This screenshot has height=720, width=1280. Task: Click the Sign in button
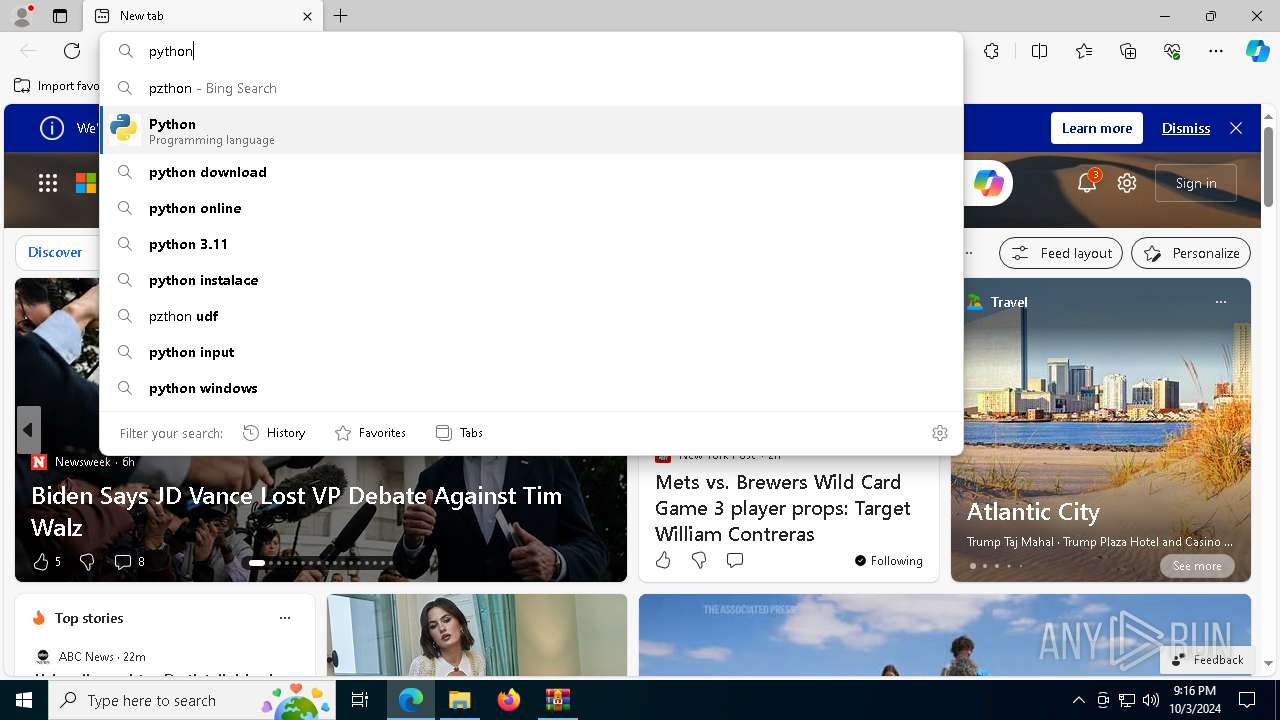1196,183
